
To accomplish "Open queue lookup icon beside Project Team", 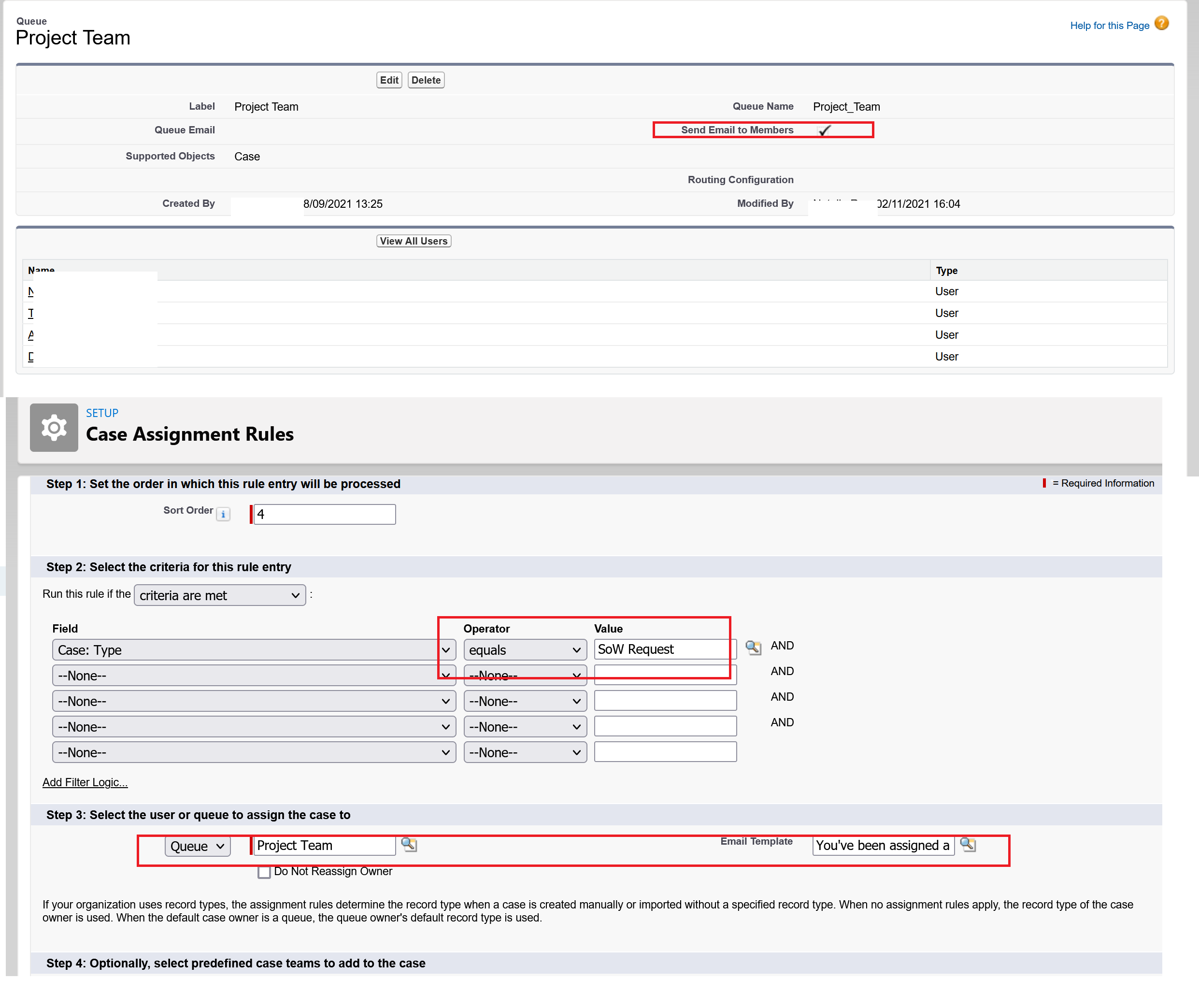I will click(x=409, y=844).
